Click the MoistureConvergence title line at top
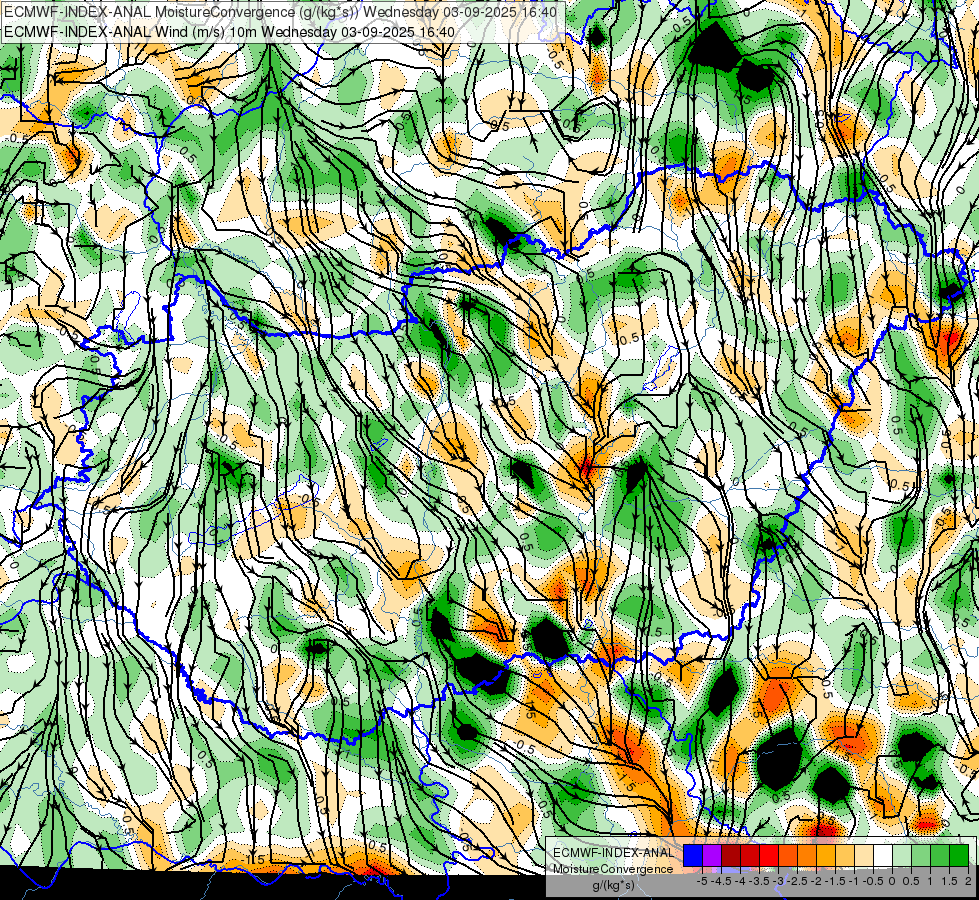 pyautogui.click(x=280, y=11)
